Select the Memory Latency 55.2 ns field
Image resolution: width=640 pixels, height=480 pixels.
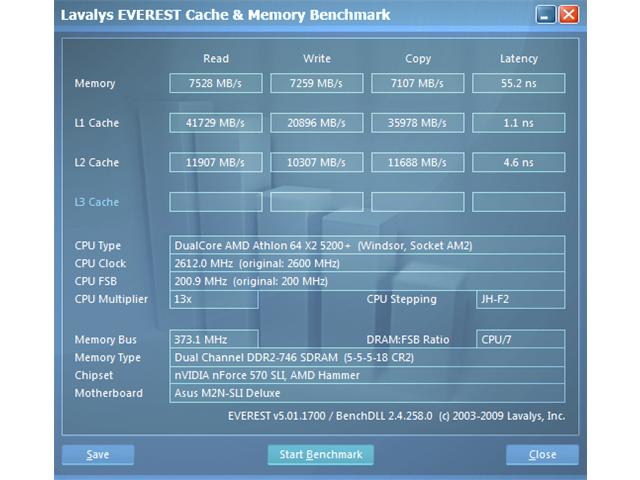519,83
